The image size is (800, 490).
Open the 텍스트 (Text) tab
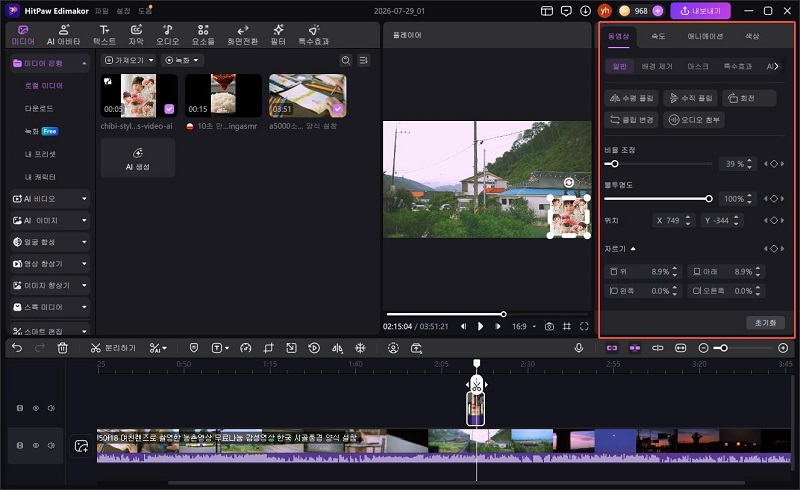tap(104, 35)
